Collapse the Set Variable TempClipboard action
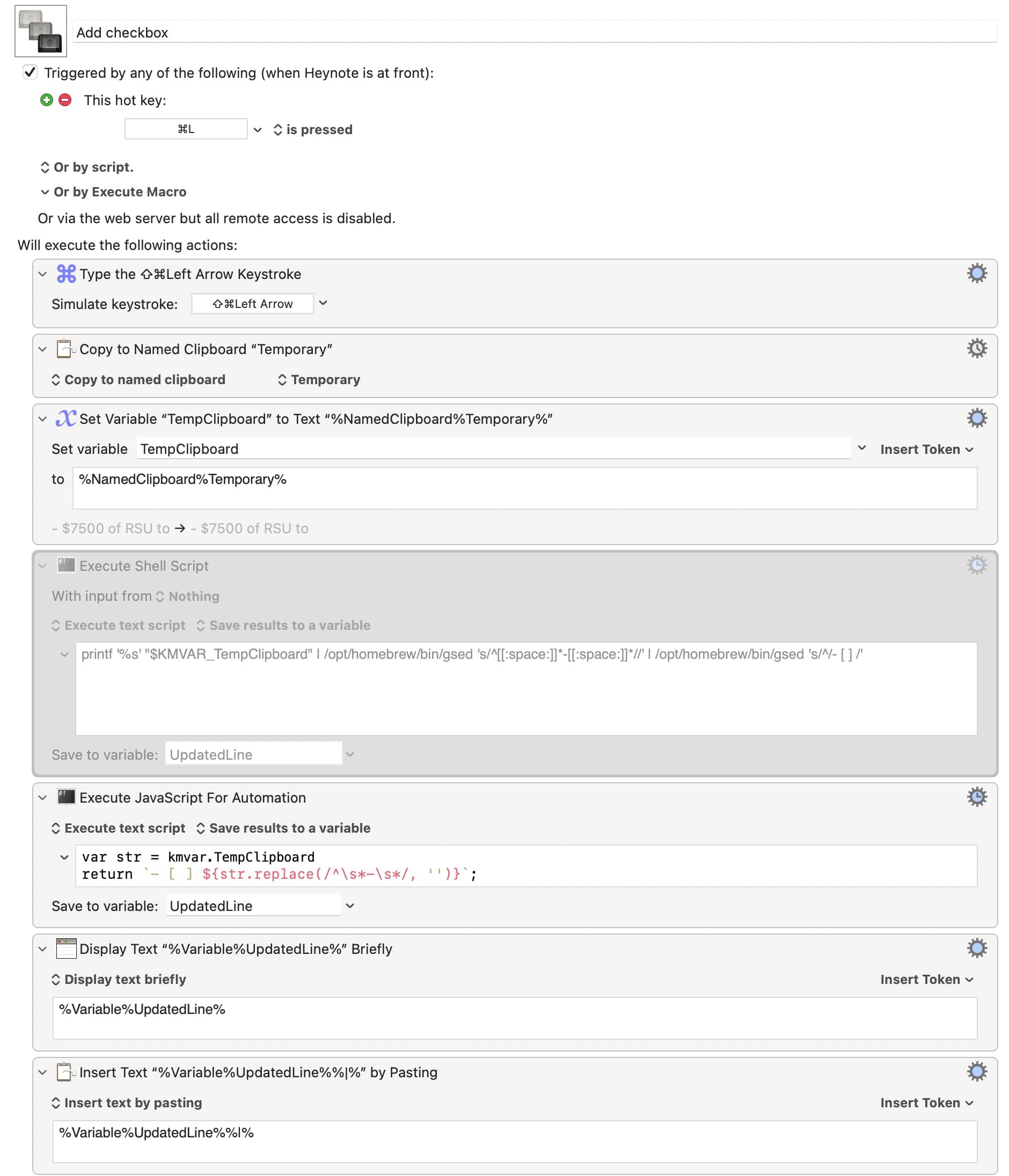Viewport: 1009px width, 1176px height. pos(42,419)
